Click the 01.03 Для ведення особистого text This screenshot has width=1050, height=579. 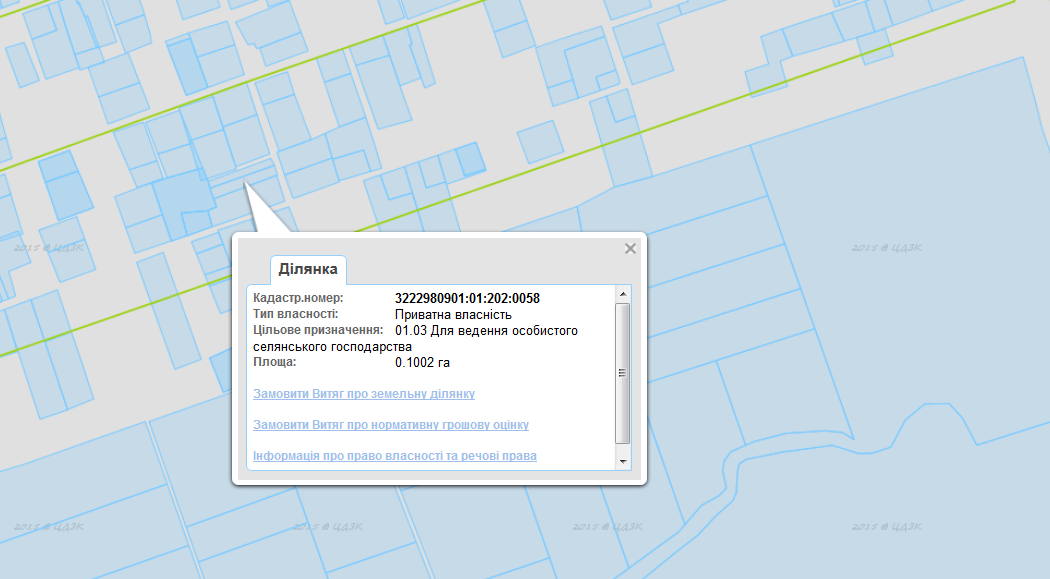[x=486, y=331]
